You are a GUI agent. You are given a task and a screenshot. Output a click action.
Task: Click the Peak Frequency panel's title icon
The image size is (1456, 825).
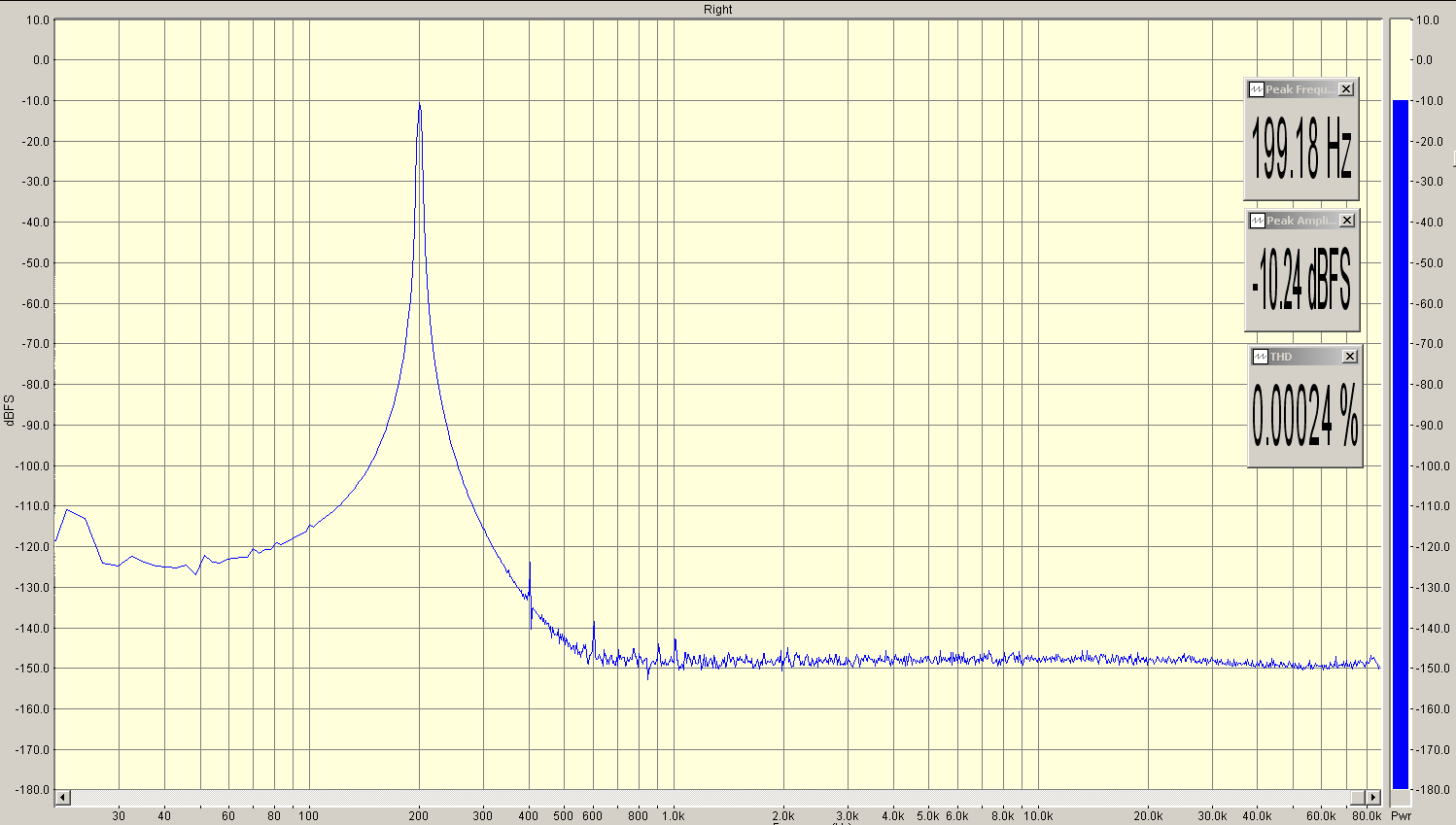[x=1256, y=89]
